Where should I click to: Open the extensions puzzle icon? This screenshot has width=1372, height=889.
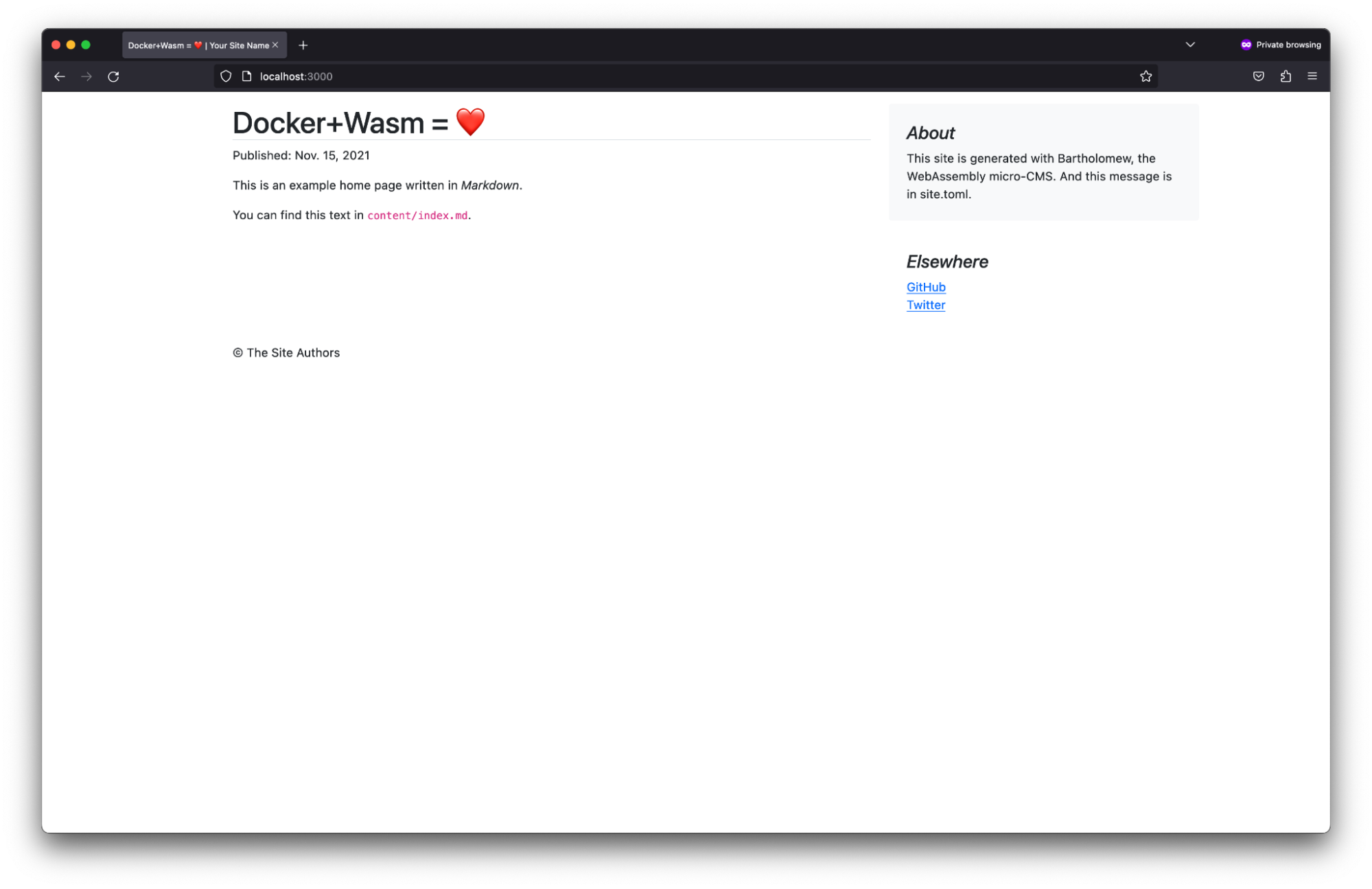(1285, 76)
